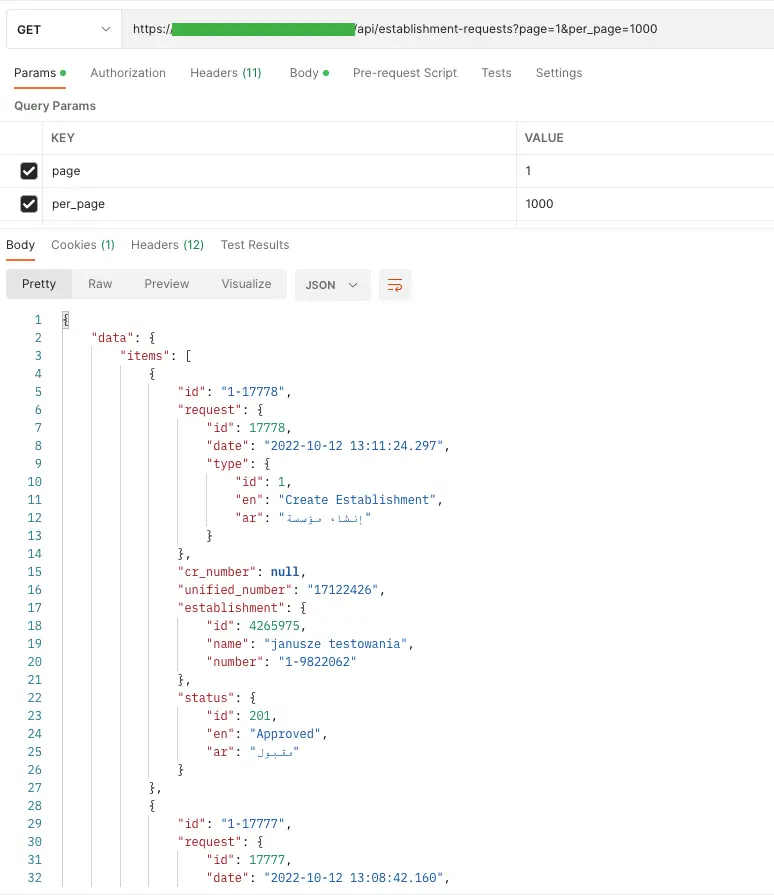Switch to the Authorization tab
The height and width of the screenshot is (895, 774).
(128, 72)
